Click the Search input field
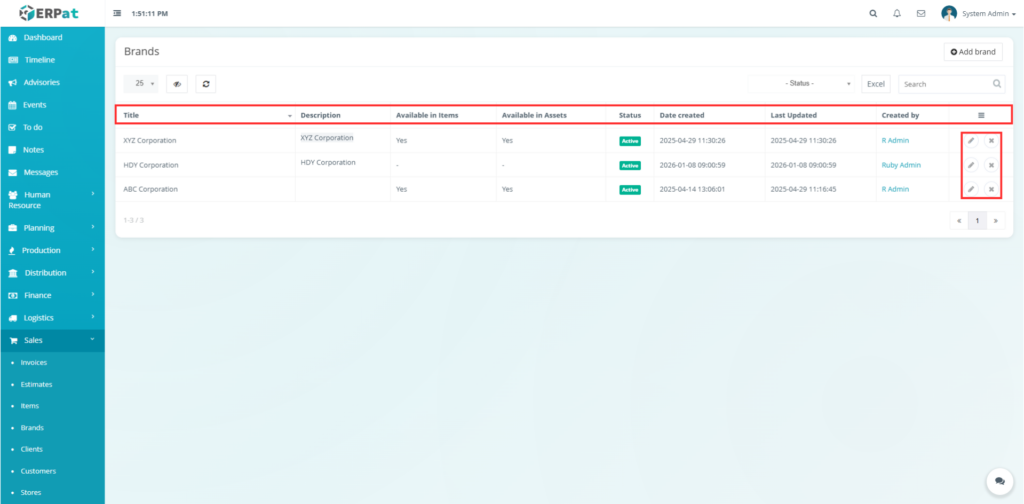The height and width of the screenshot is (504, 1024). [x=944, y=84]
